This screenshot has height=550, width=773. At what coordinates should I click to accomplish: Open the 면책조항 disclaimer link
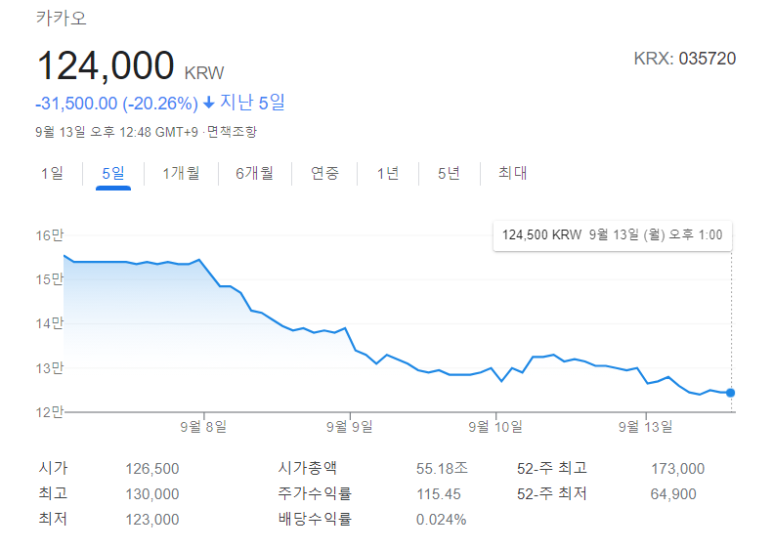tap(232, 132)
